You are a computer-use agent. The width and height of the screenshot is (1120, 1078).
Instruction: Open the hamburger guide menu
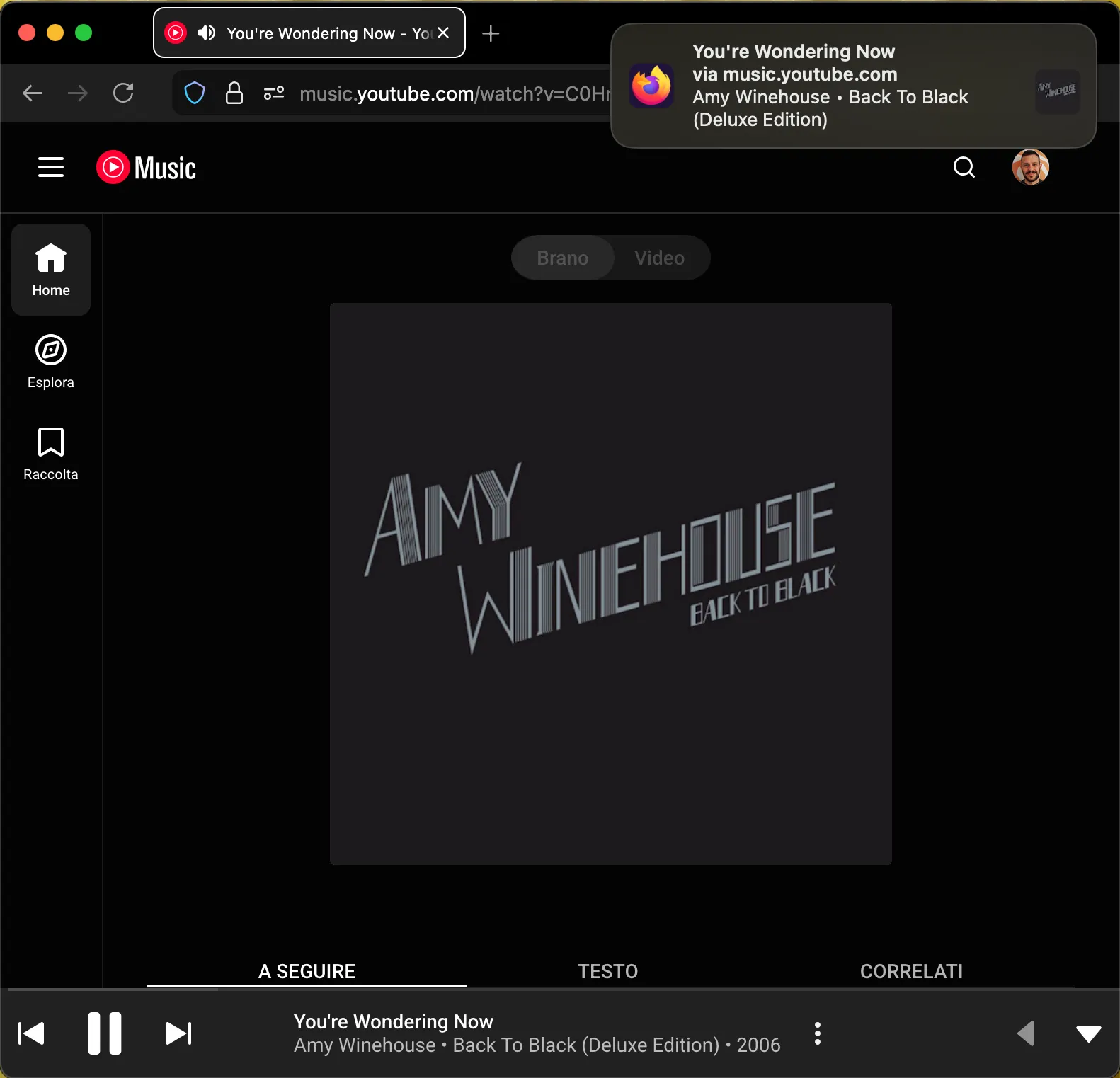[51, 168]
